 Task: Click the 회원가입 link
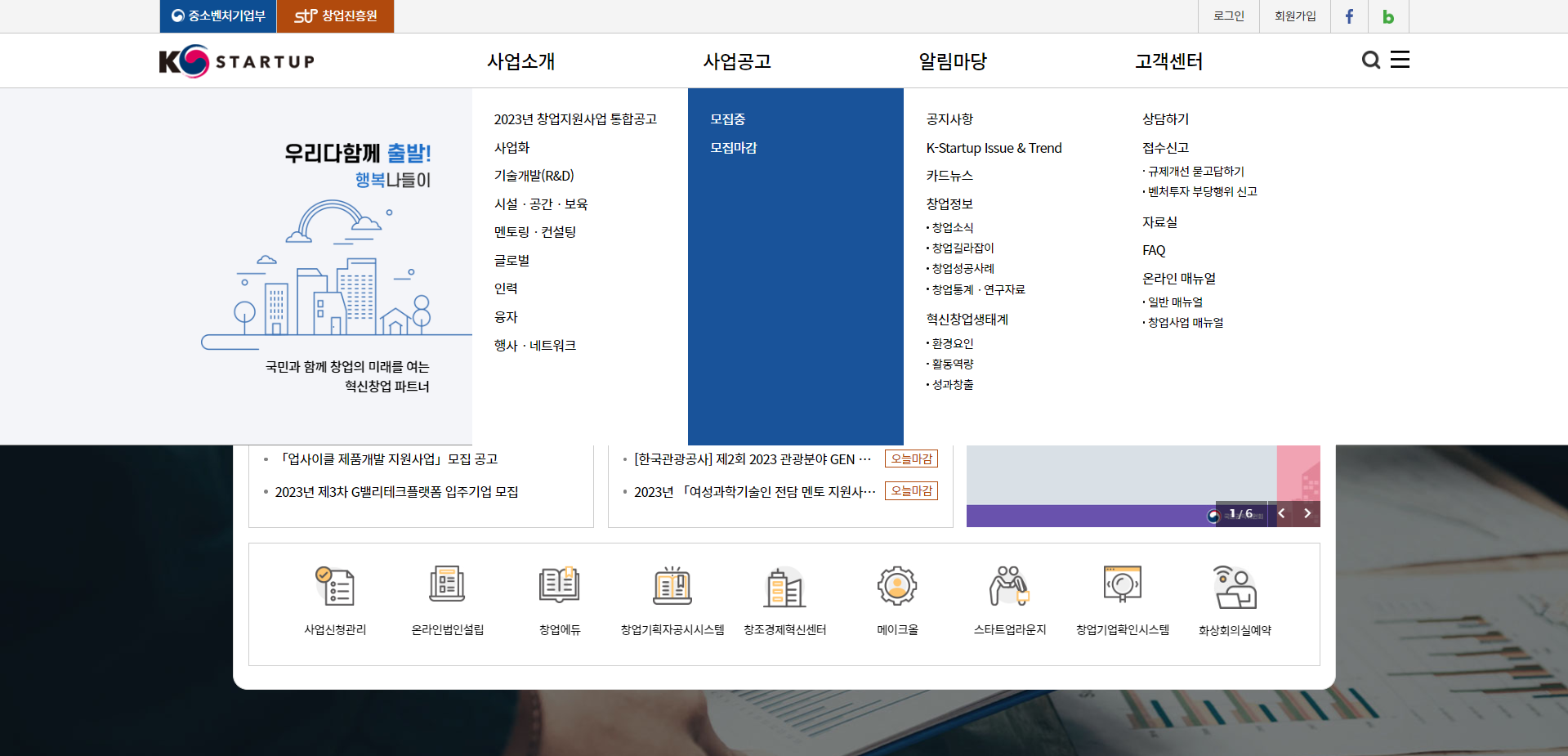click(1295, 16)
